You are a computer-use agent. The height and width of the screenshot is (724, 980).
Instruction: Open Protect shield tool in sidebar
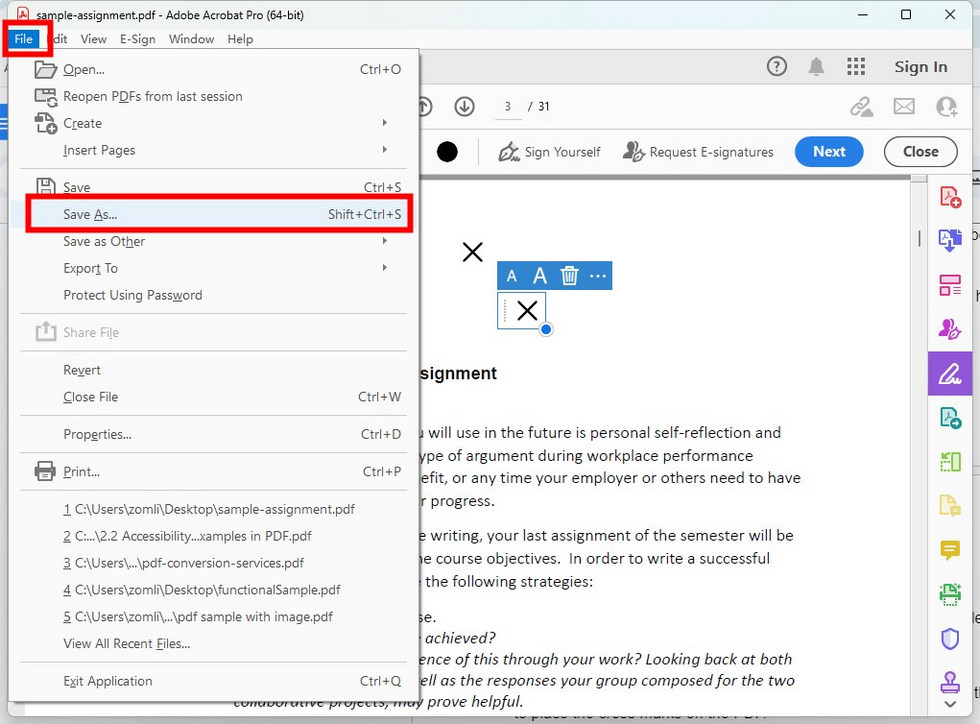click(950, 639)
